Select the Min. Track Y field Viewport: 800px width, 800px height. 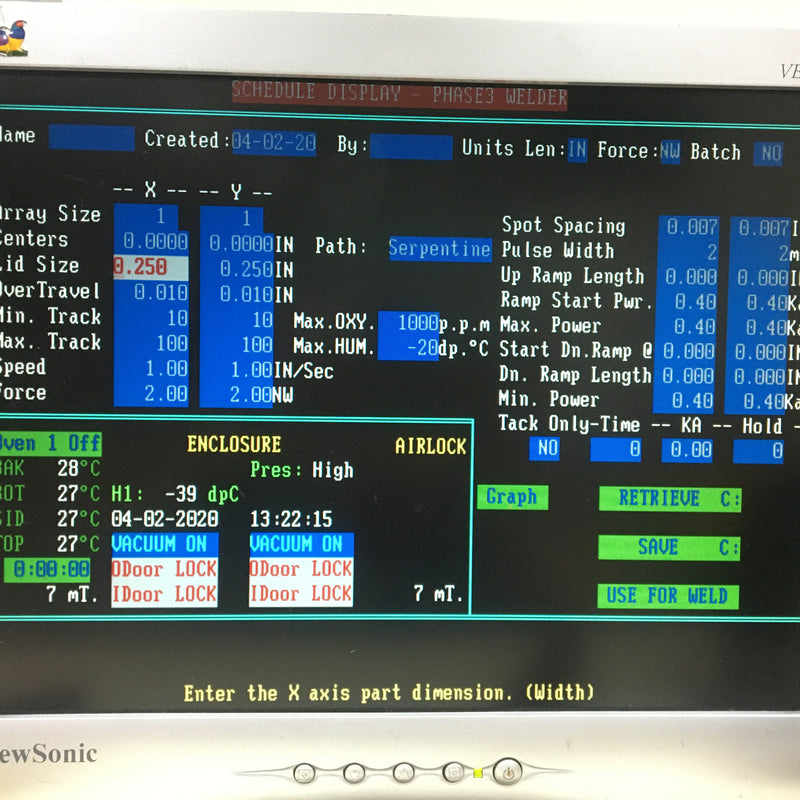coord(237,320)
